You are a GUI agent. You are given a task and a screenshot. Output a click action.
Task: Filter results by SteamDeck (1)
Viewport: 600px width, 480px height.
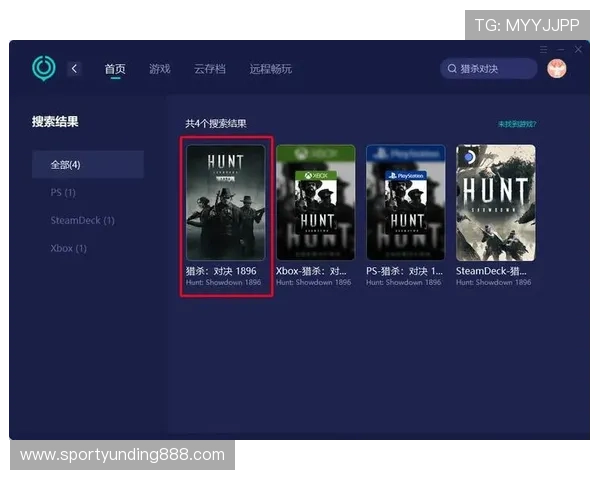[82, 220]
